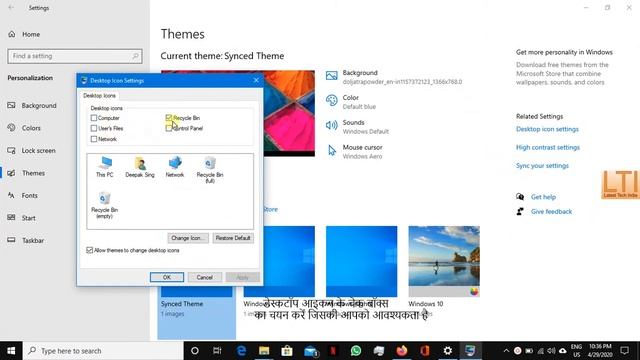Toggle Allow themes to change desktop icons
Viewport: 640px width, 360px height.
click(x=89, y=250)
